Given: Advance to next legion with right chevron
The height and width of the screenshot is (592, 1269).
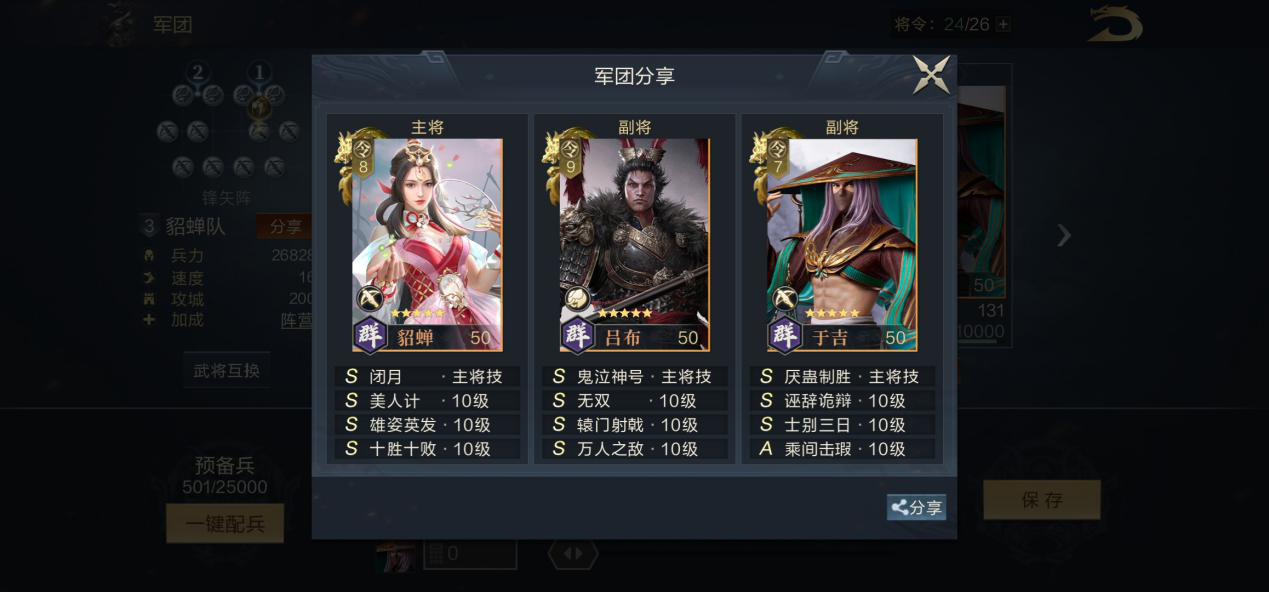Looking at the screenshot, I should pyautogui.click(x=1064, y=236).
